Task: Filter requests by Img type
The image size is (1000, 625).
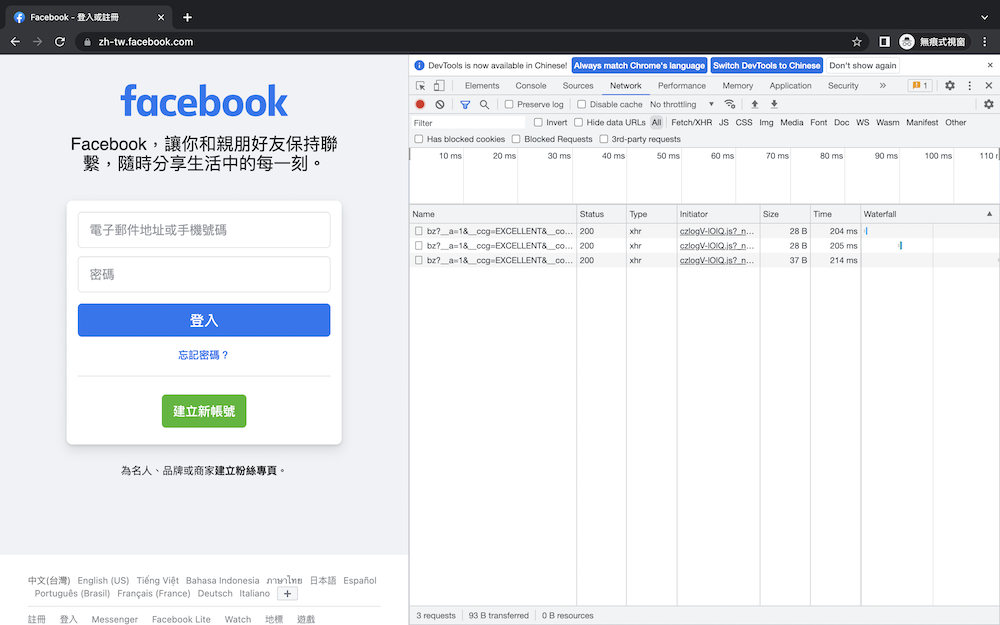Action: pos(766,122)
